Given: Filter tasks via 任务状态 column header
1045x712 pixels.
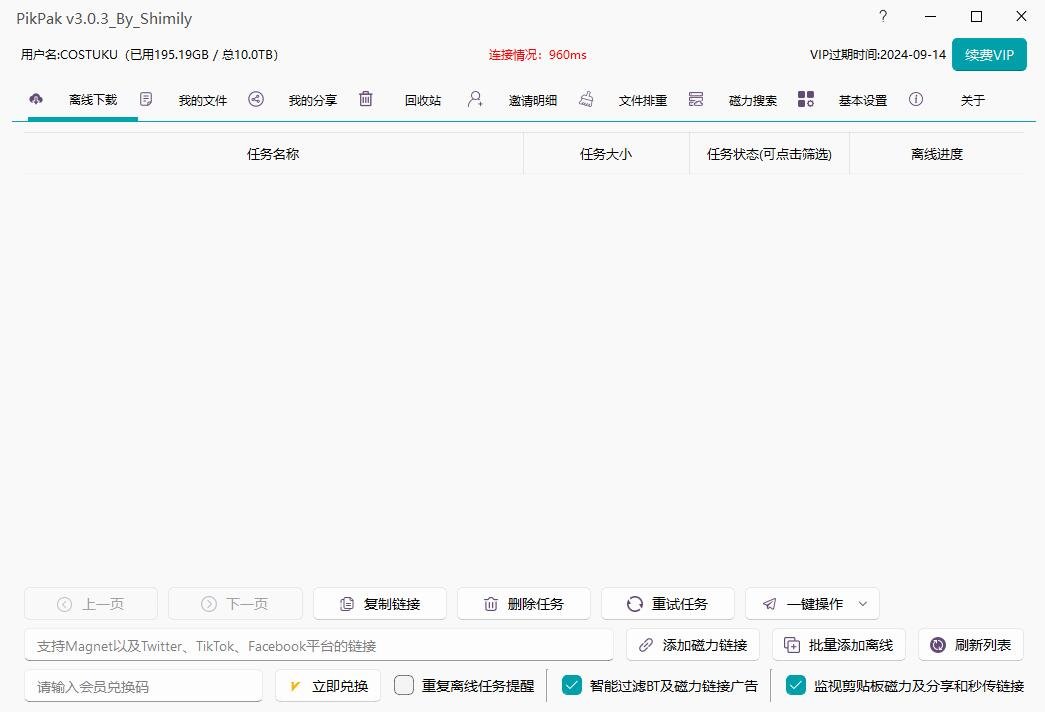Looking at the screenshot, I should (769, 154).
